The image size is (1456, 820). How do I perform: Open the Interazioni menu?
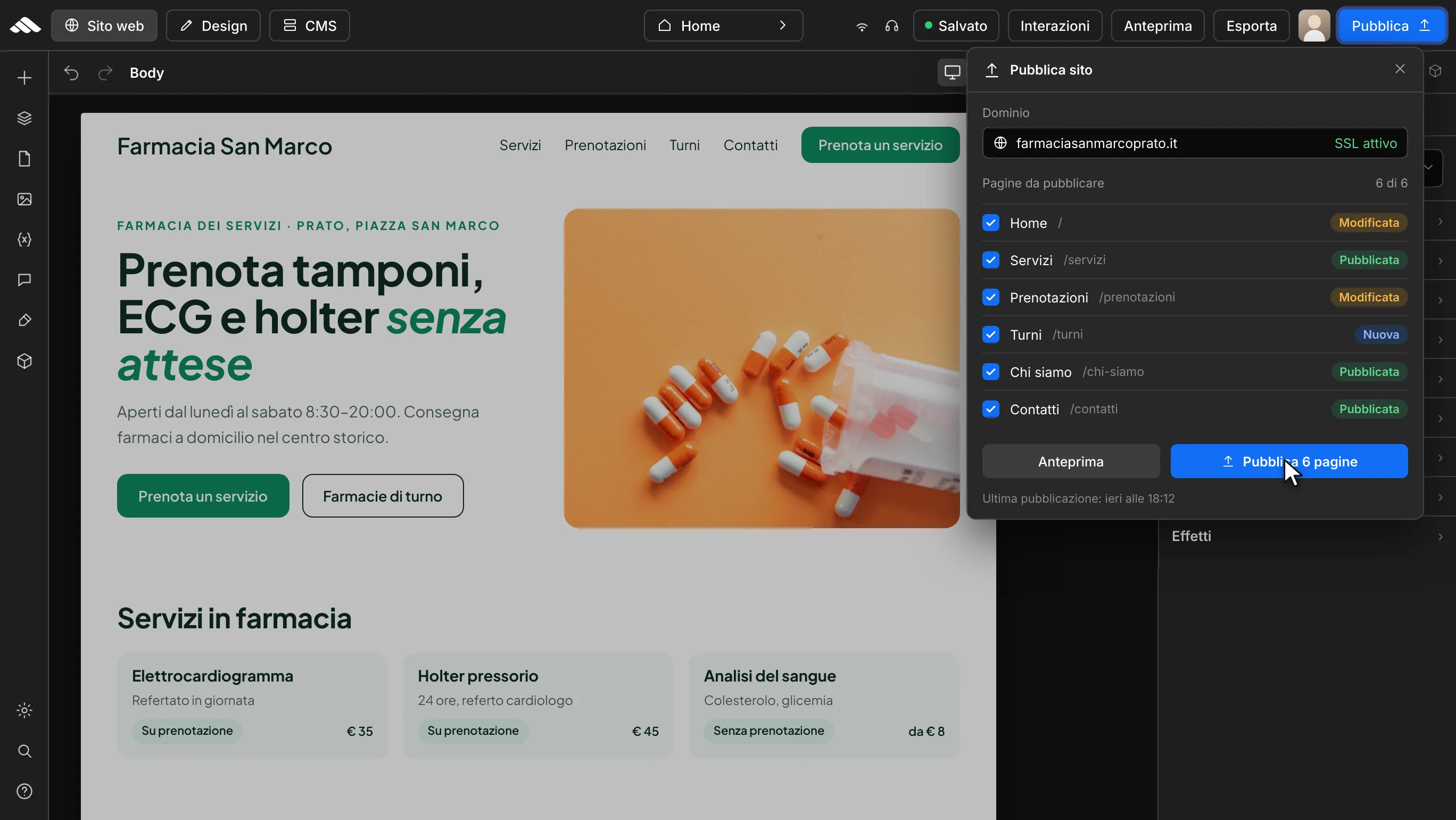pos(1055,26)
